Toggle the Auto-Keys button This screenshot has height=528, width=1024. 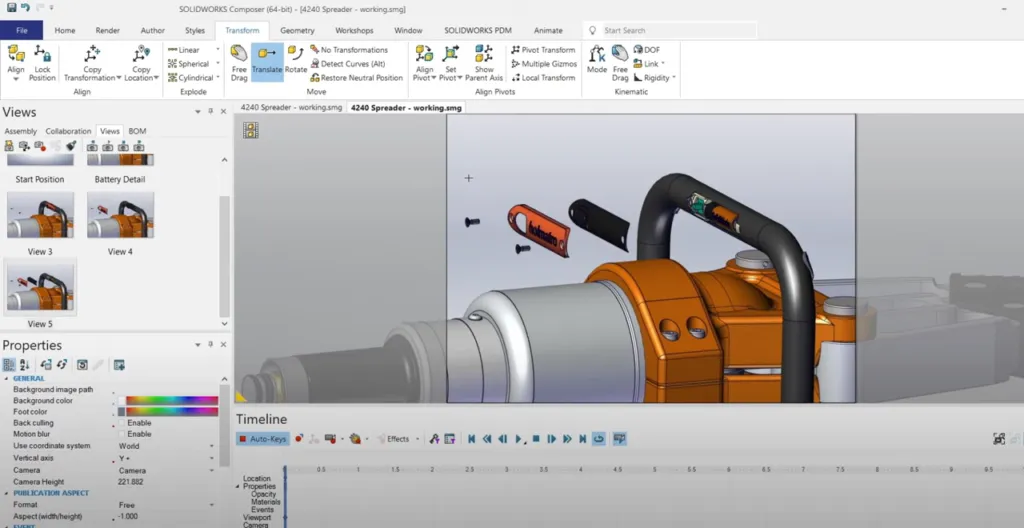coord(262,439)
